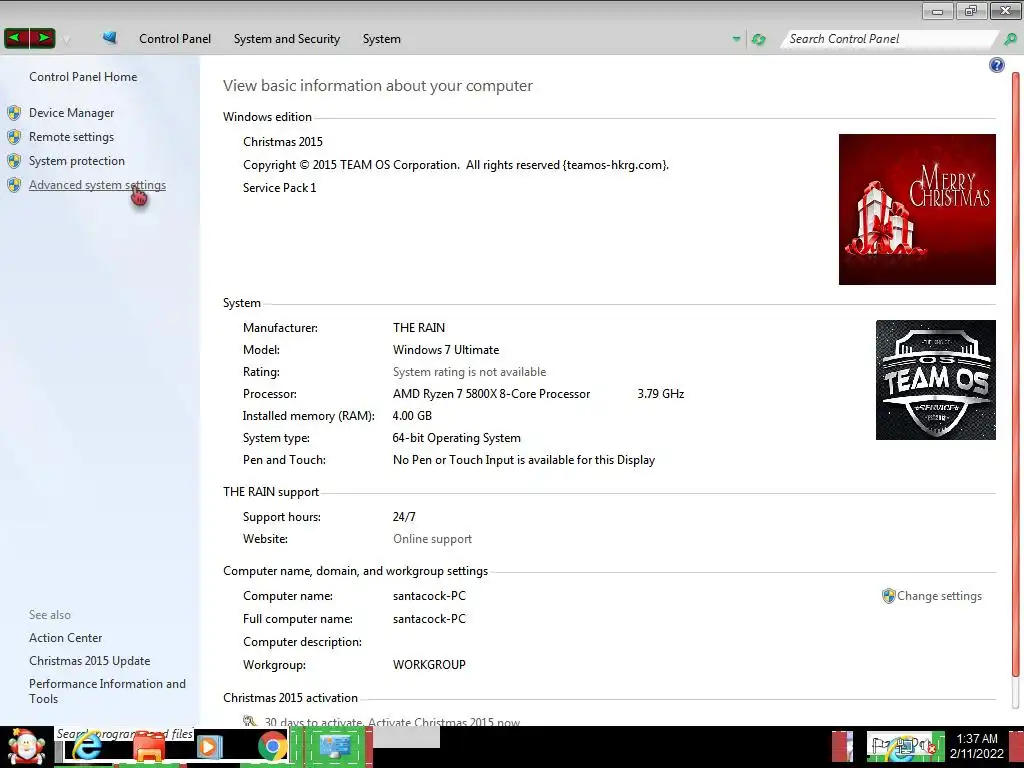Screen dimensions: 1024x768
Task: Click the WORKGROUP value
Action: pyautogui.click(x=429, y=665)
